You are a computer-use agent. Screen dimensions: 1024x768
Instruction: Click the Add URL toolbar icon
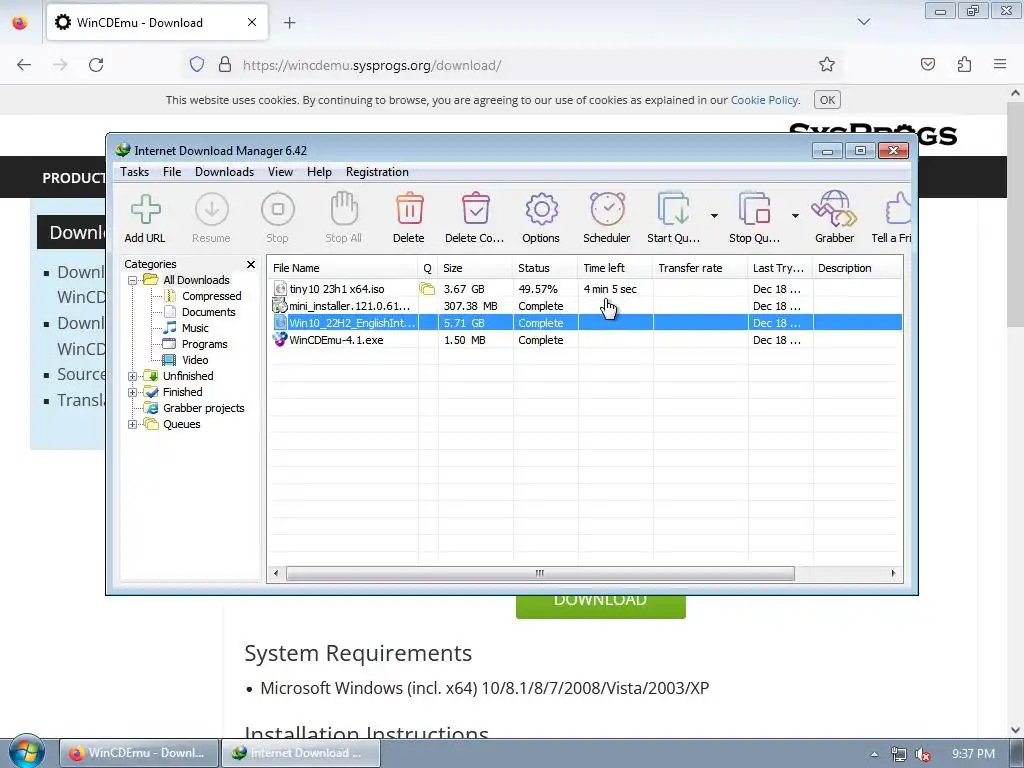(145, 209)
